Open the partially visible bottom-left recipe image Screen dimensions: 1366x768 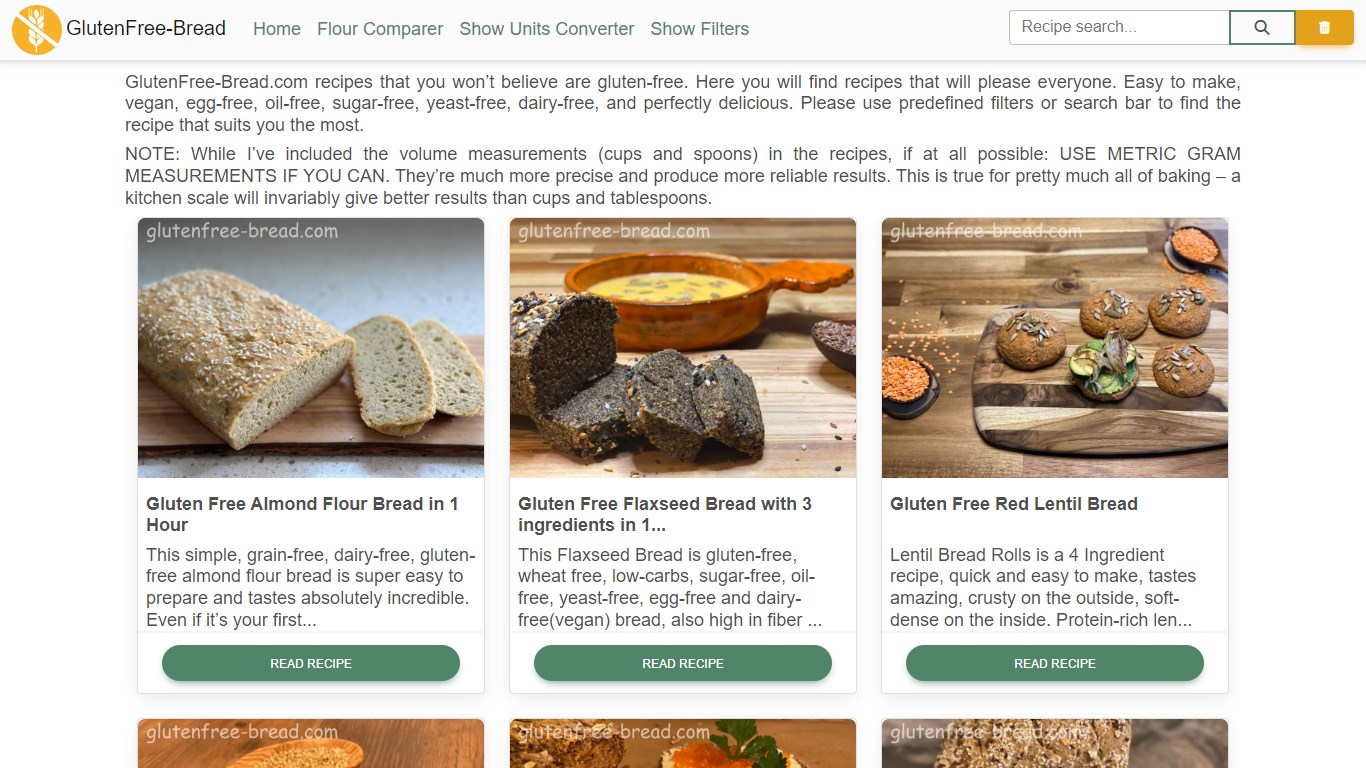tap(311, 743)
